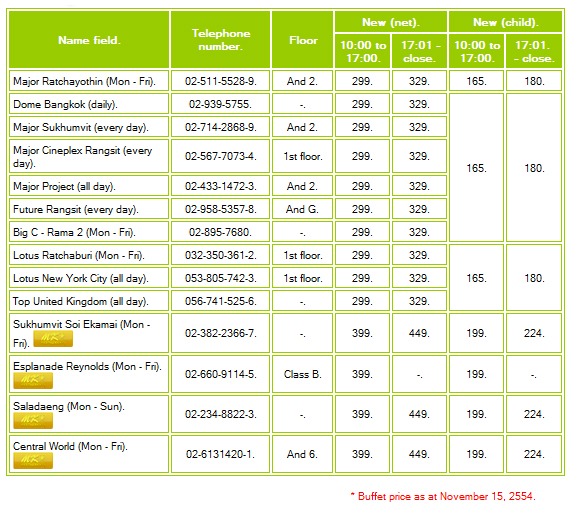
Task: Select phone number 02-567-7073-4.
Action: [221, 156]
